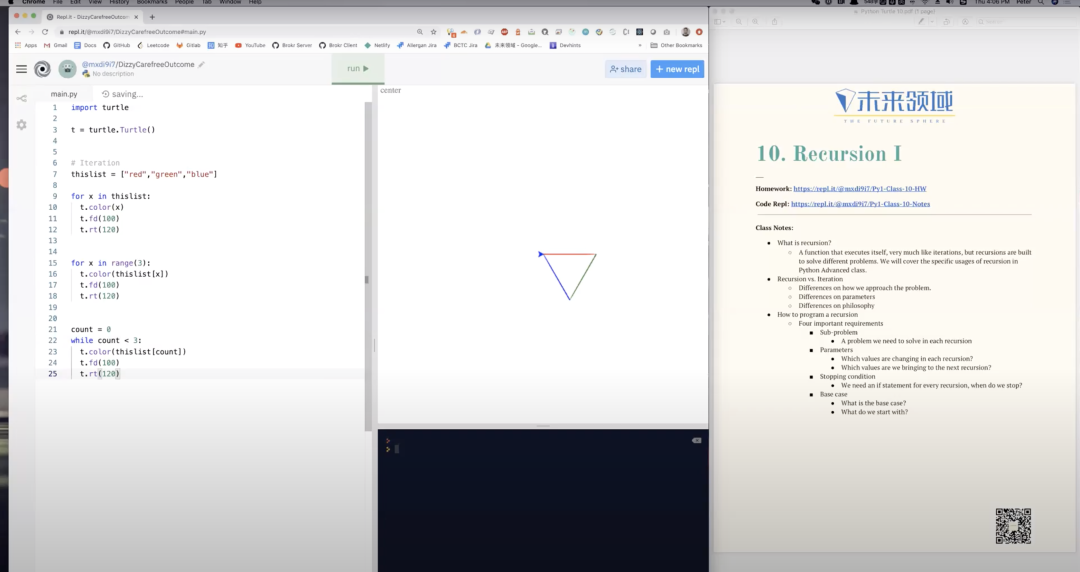Expand the Other Bookmarks folder

tap(677, 45)
